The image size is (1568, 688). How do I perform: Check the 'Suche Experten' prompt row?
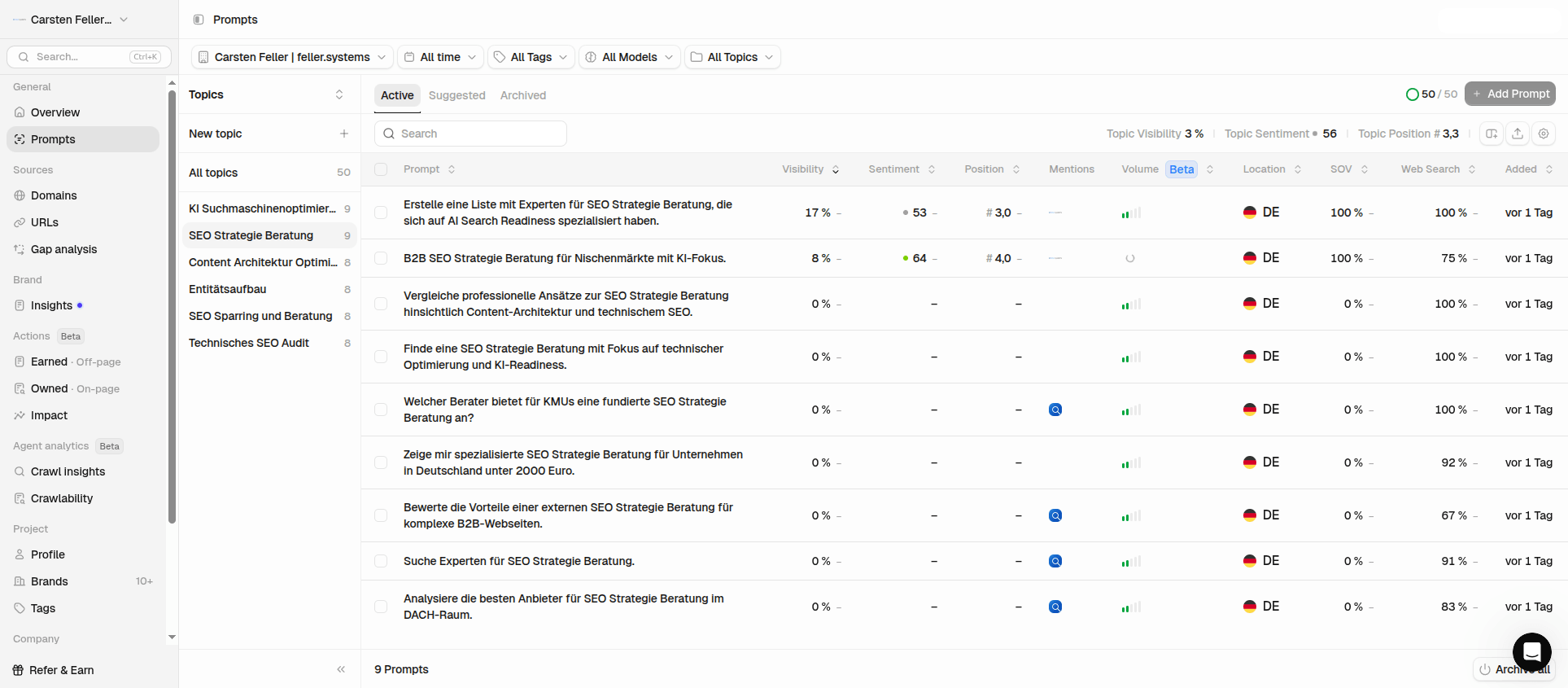(381, 561)
